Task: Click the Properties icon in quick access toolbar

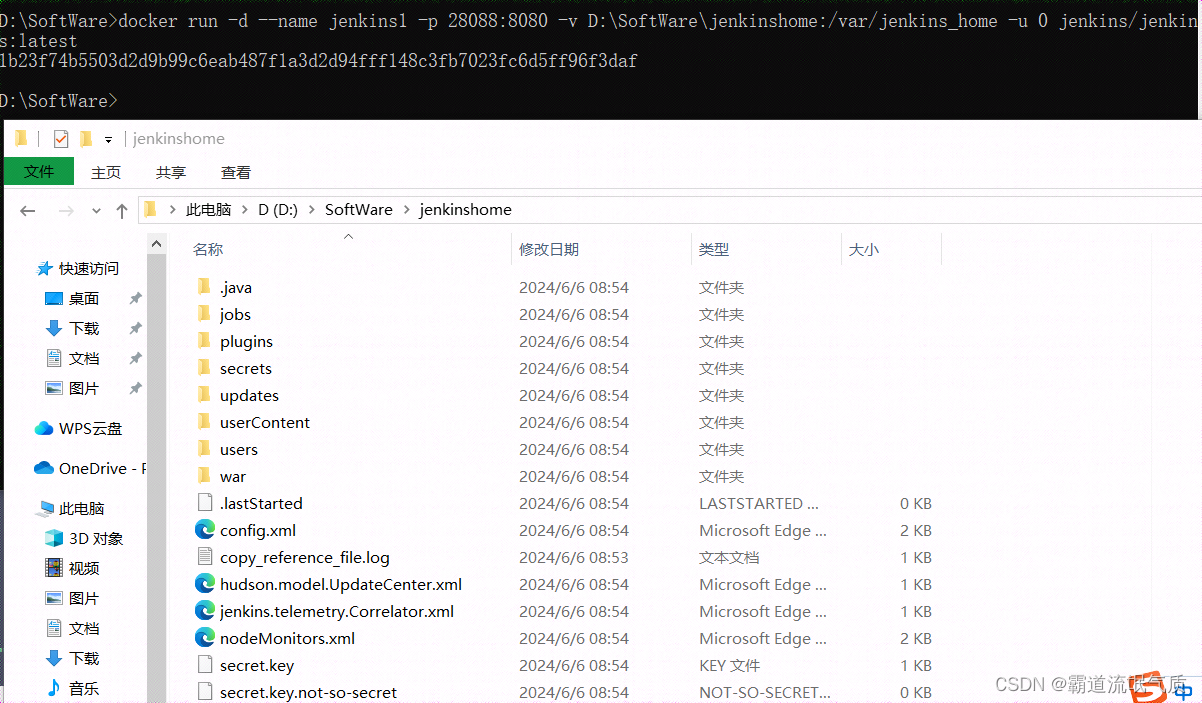Action: (60, 138)
